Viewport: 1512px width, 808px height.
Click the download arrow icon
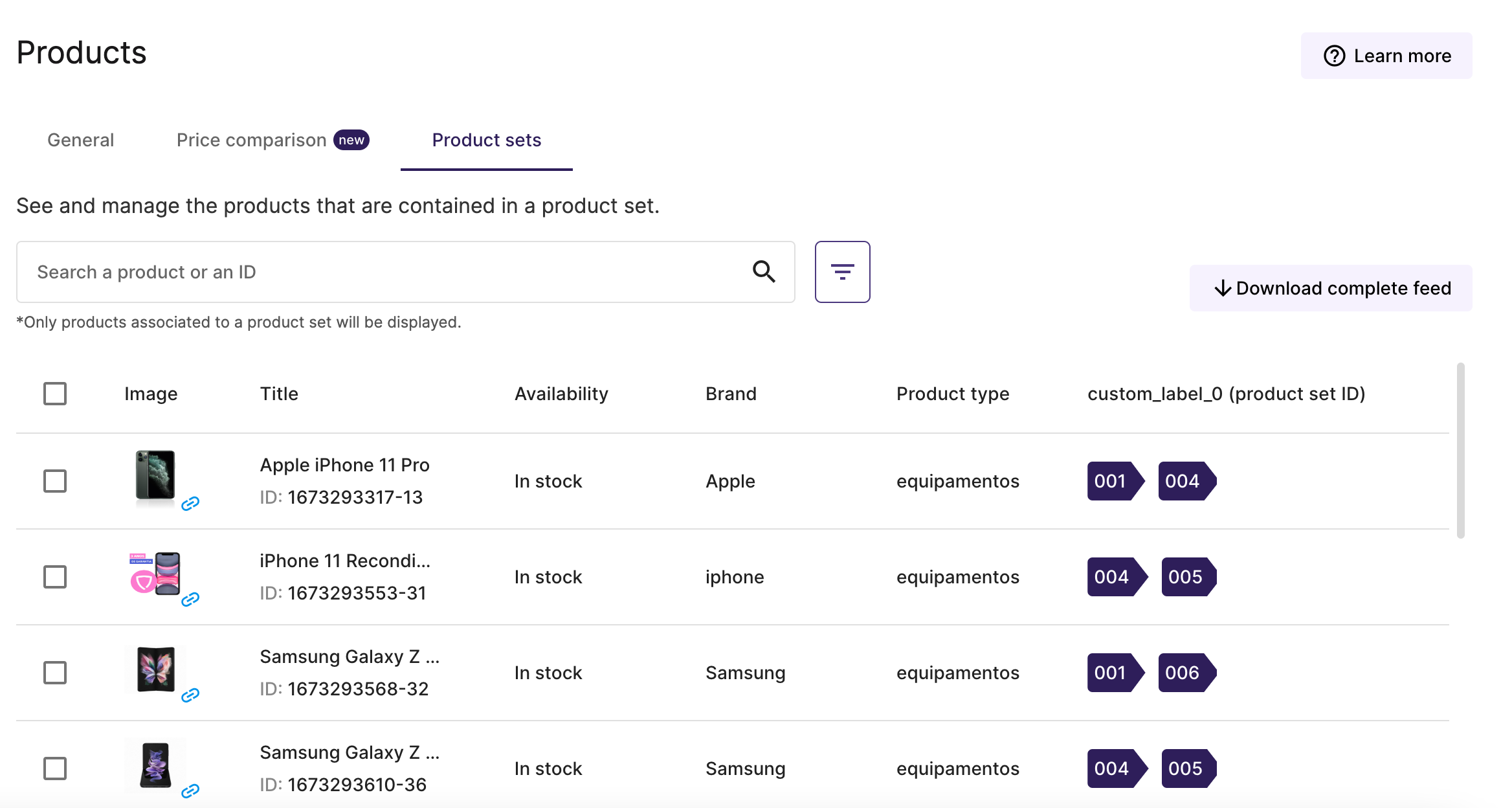[x=1223, y=288]
